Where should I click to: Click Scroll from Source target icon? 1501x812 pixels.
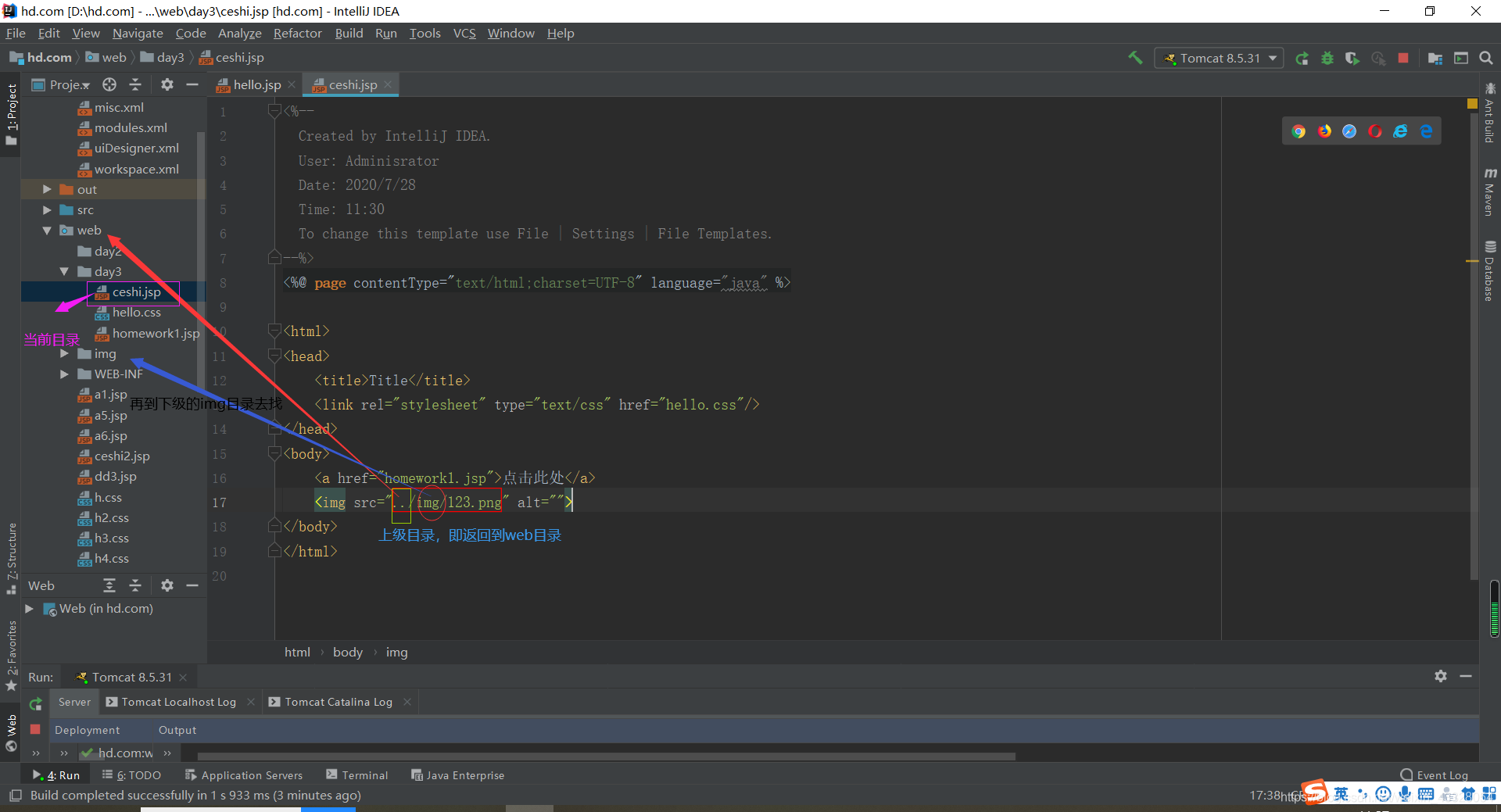tap(109, 84)
